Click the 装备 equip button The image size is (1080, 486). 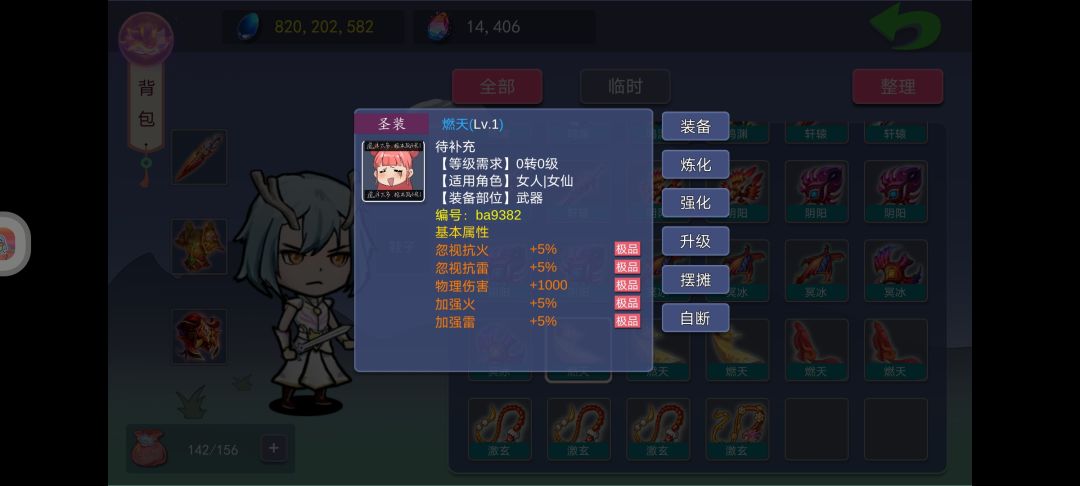[x=695, y=126]
